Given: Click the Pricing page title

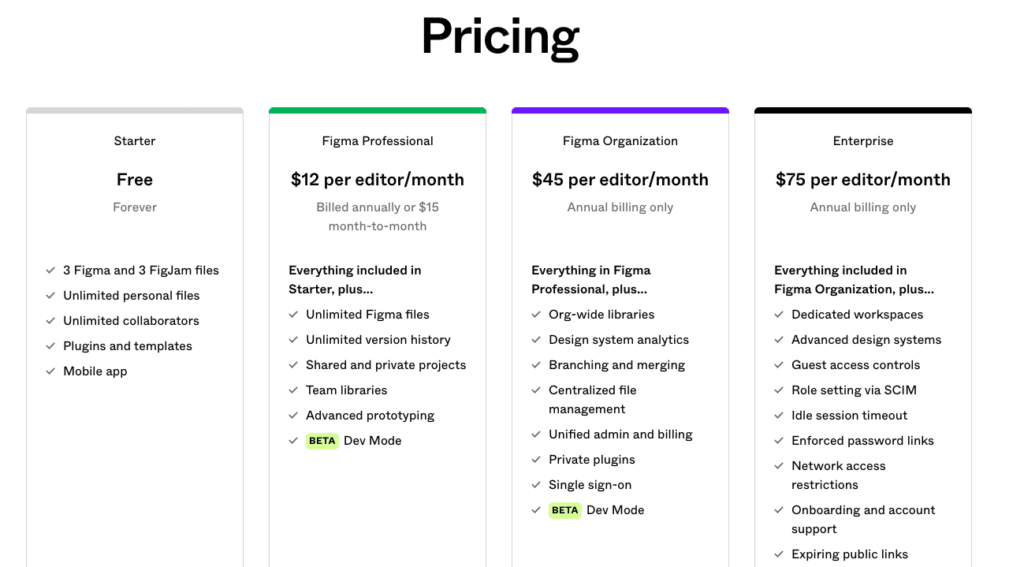Looking at the screenshot, I should click(x=500, y=38).
